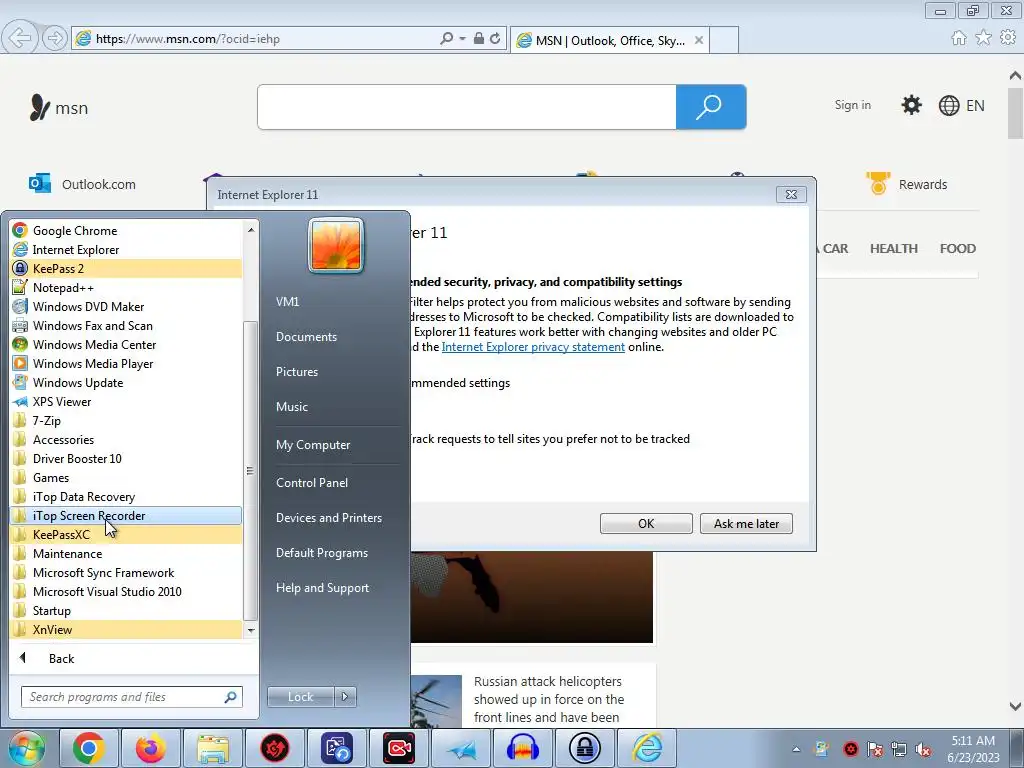
Task: Open My Computer from Start menu
Action: pyautogui.click(x=313, y=445)
